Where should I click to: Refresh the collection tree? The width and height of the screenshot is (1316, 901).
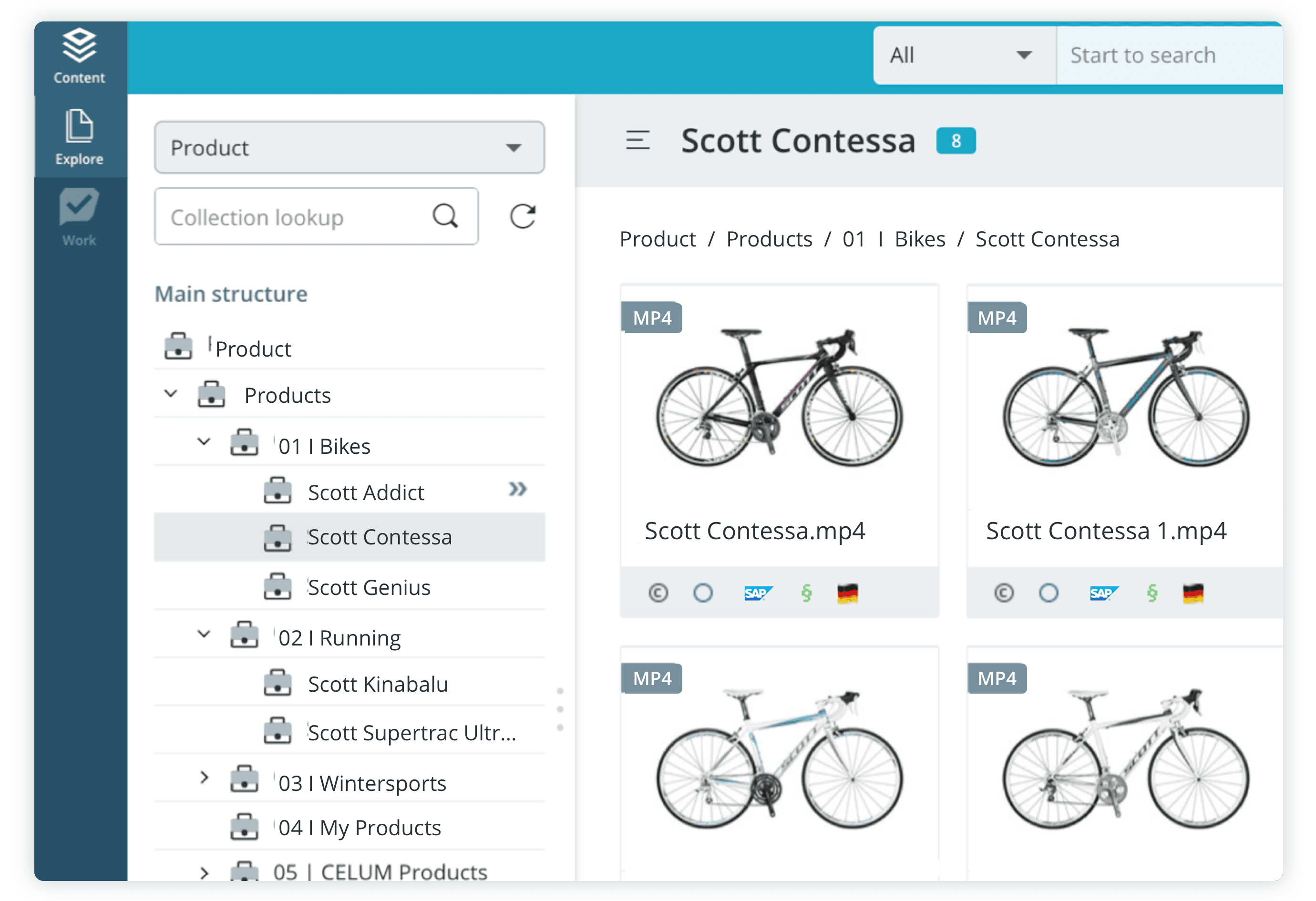[x=522, y=216]
